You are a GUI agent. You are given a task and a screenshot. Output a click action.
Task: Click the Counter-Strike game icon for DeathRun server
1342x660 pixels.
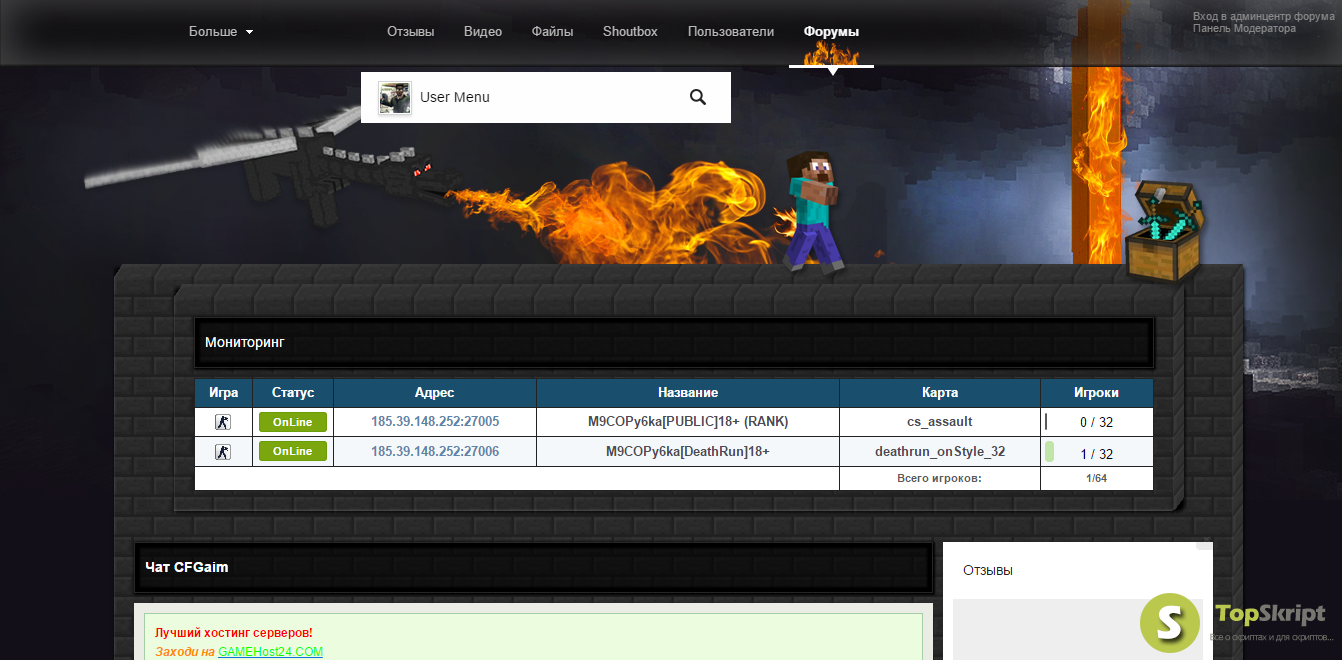[223, 452]
